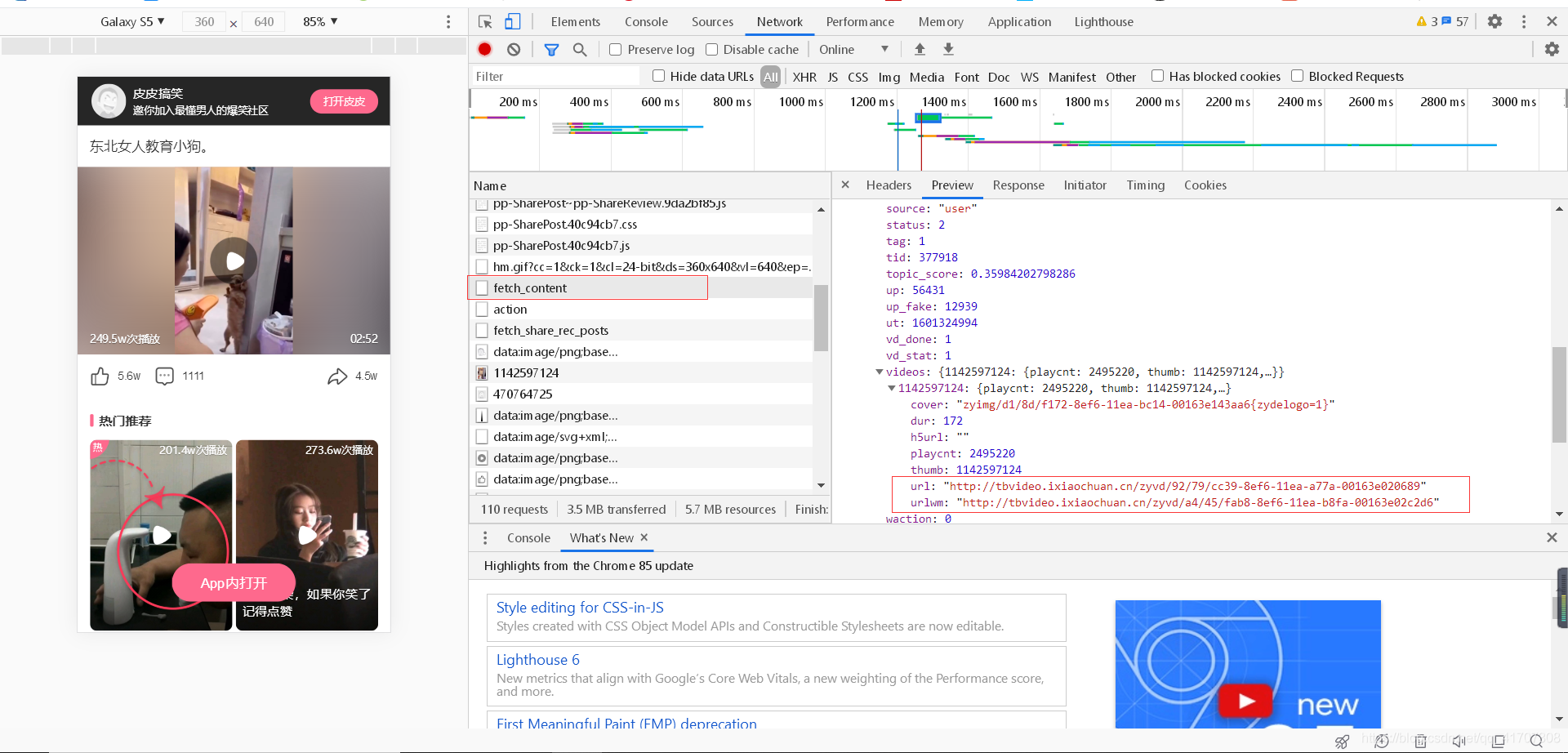Switch to the Console tab
This screenshot has height=753, width=1568.
(646, 22)
